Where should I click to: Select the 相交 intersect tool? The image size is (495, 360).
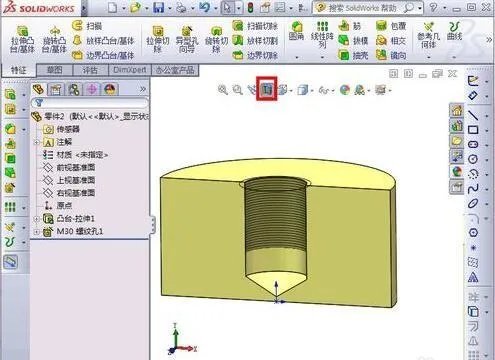pyautogui.click(x=391, y=41)
